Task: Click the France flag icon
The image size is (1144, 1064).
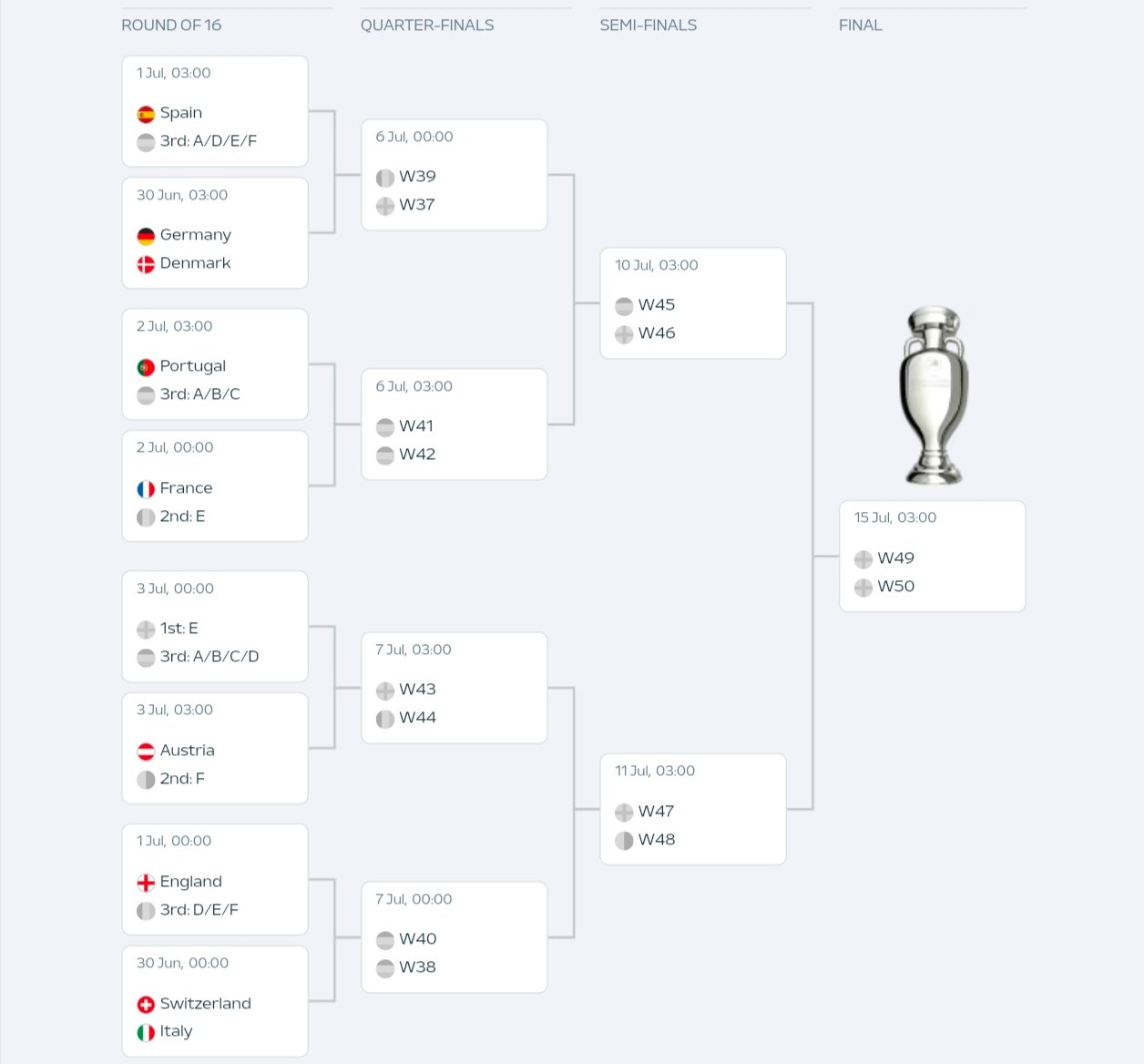Action: 146,489
